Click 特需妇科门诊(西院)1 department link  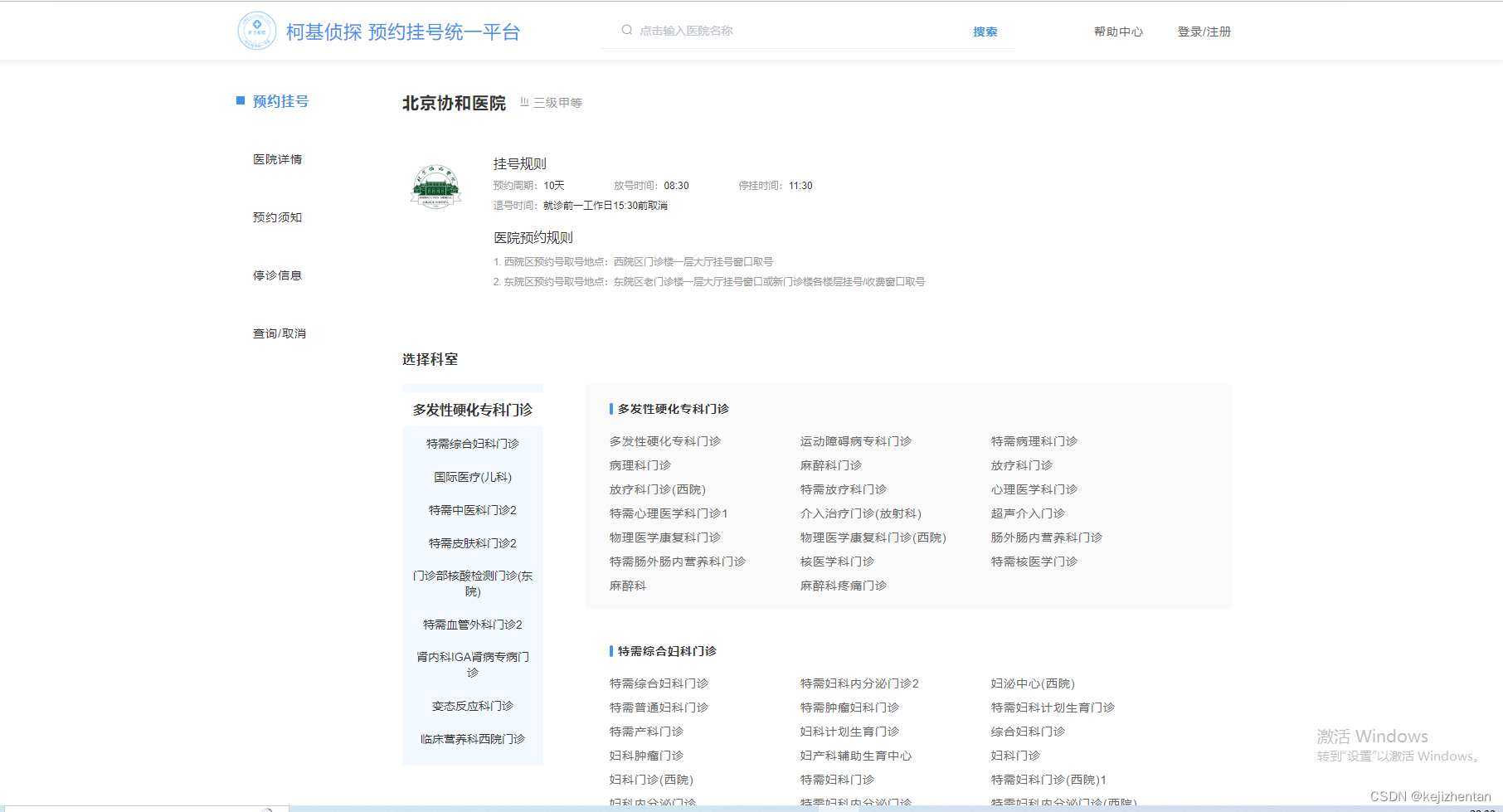[x=1049, y=780]
